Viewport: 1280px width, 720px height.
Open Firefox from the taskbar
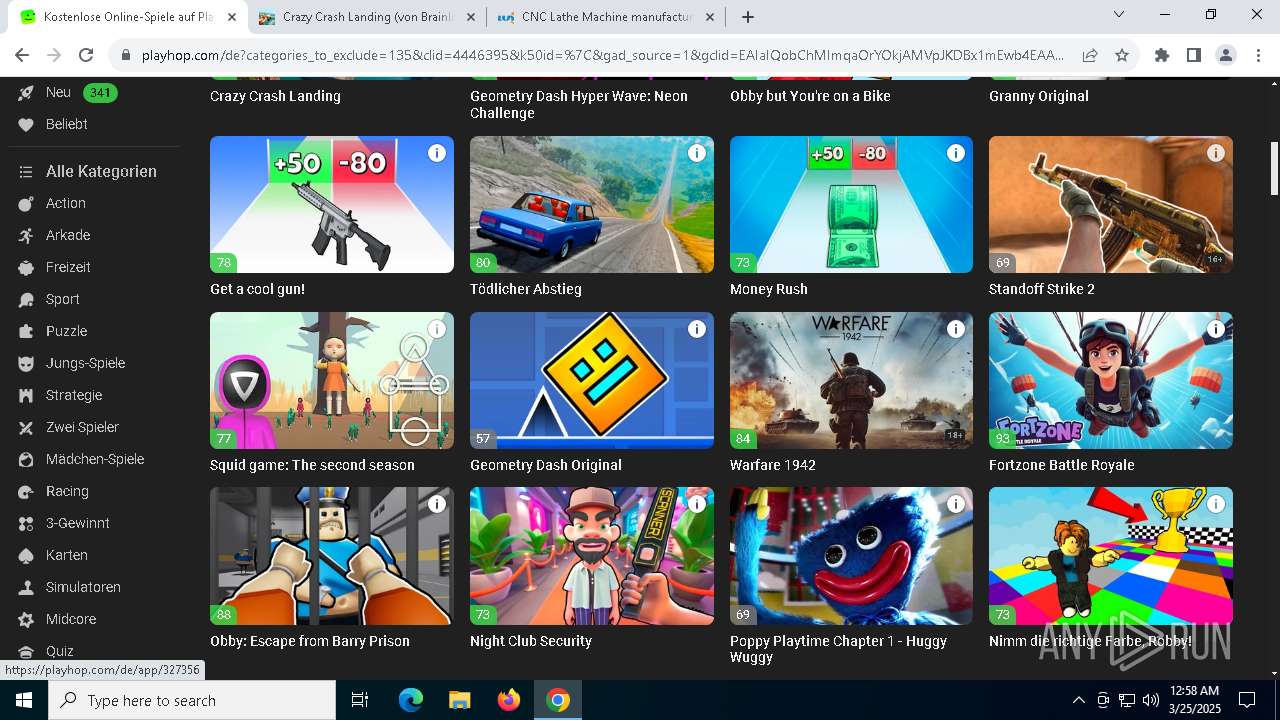click(x=509, y=700)
